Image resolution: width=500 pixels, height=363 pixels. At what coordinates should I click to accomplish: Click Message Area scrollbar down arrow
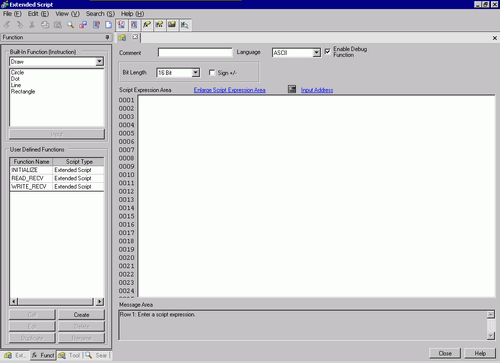(x=491, y=336)
